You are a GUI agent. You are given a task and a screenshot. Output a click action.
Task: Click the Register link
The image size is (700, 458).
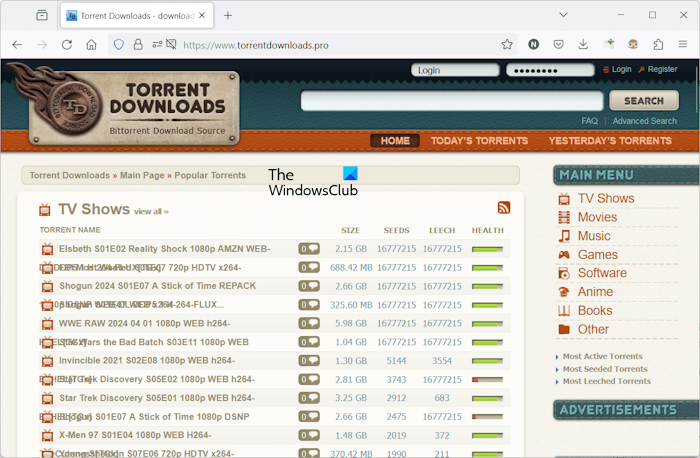click(662, 69)
